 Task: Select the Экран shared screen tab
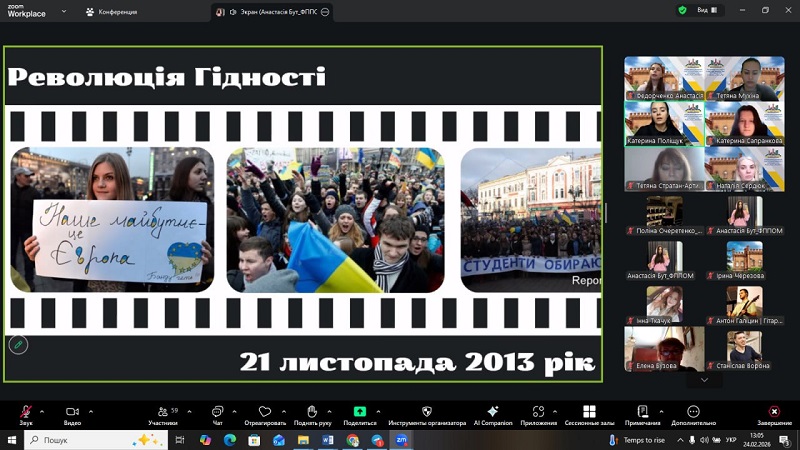coord(272,12)
